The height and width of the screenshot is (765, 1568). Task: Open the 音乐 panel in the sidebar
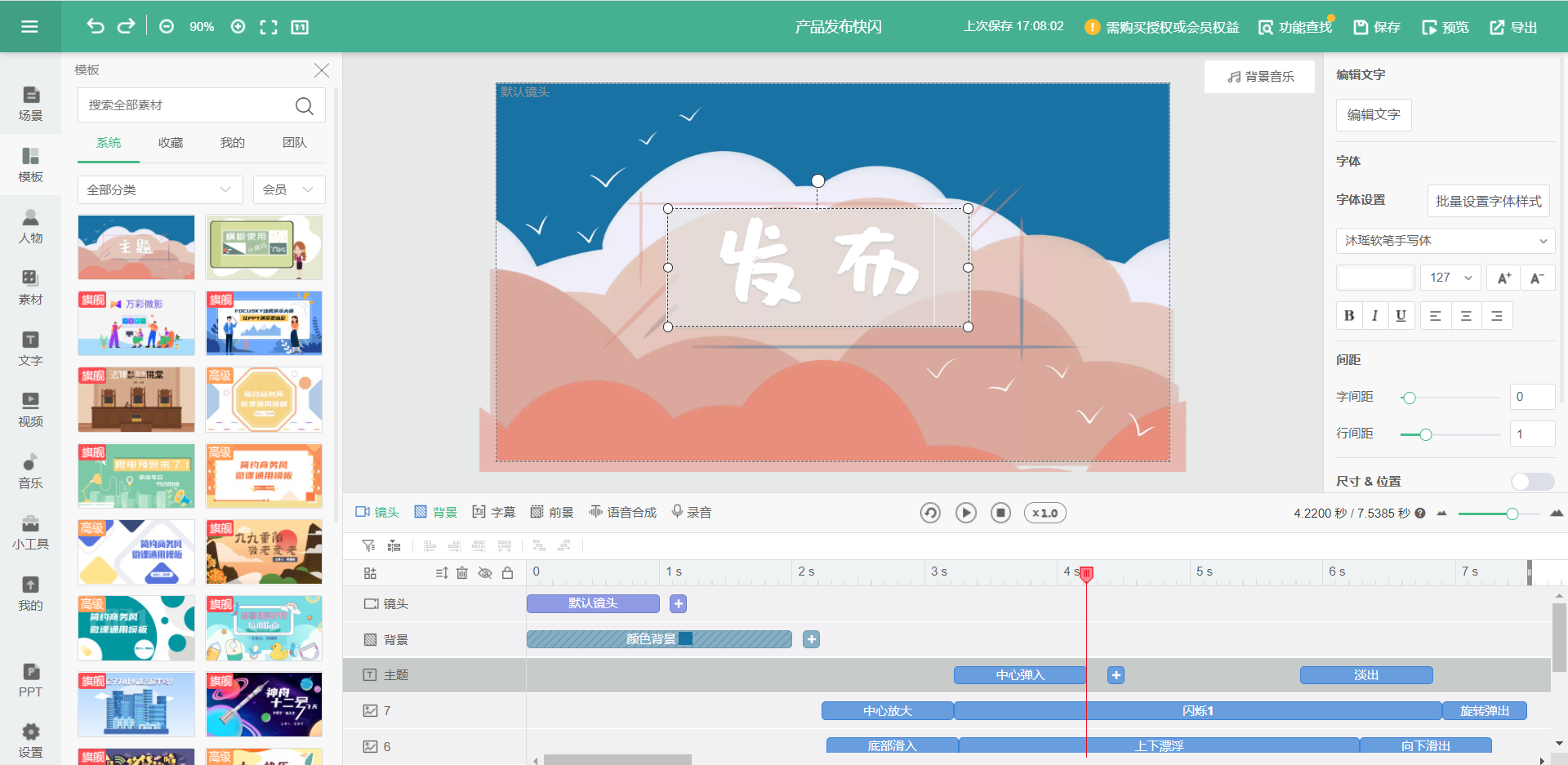tap(29, 472)
